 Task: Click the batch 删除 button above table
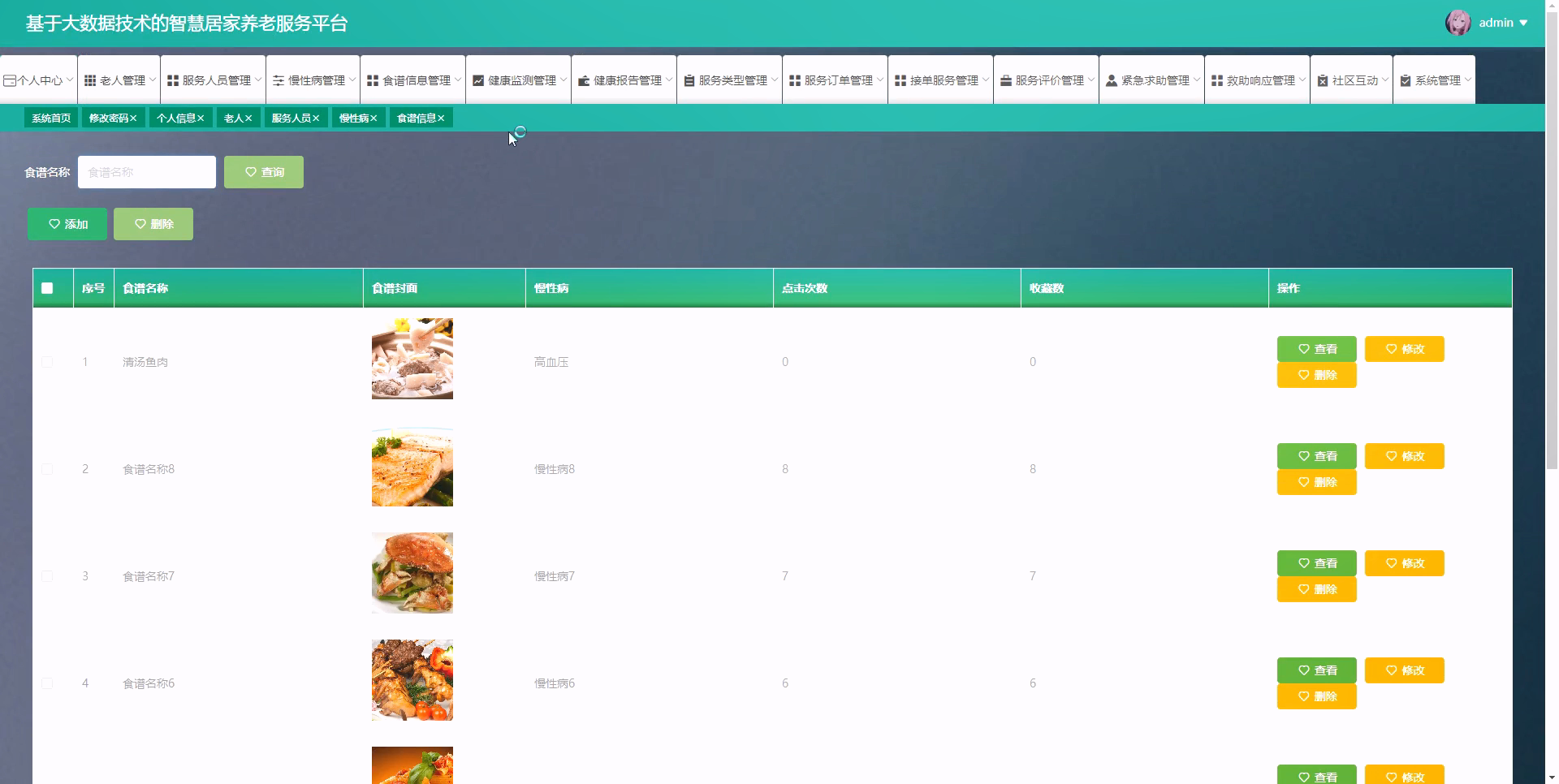[153, 224]
